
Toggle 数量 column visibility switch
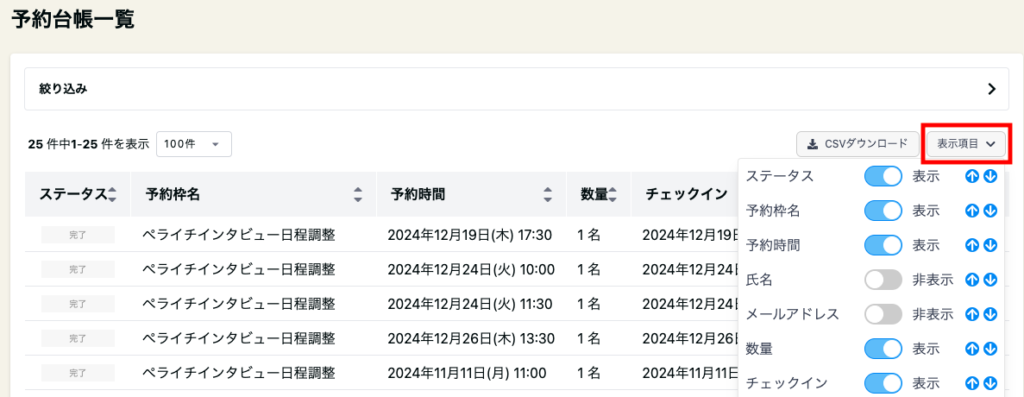pos(883,349)
